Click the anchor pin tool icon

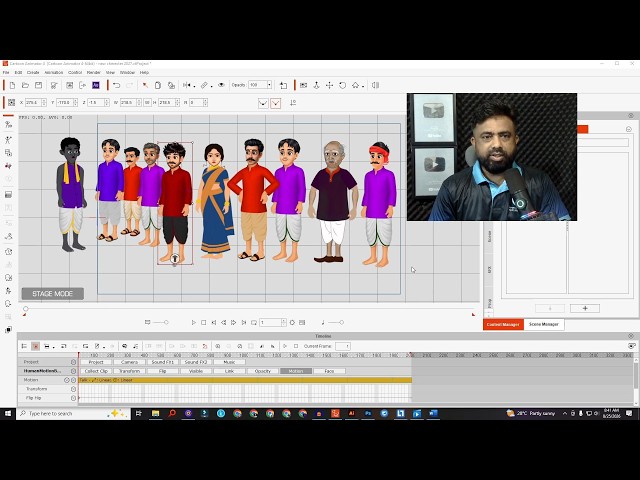click(x=316, y=85)
